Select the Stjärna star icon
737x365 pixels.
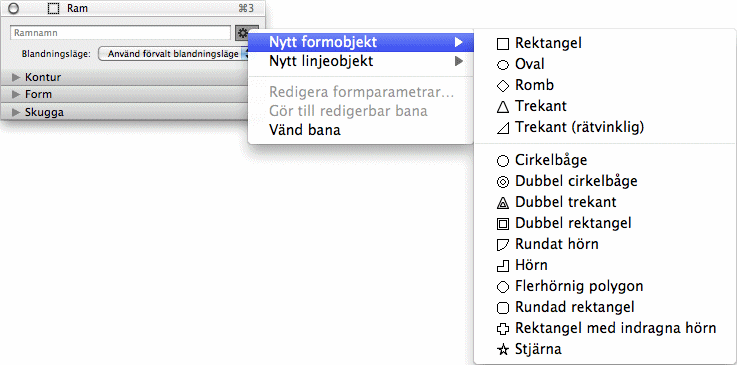coord(503,349)
